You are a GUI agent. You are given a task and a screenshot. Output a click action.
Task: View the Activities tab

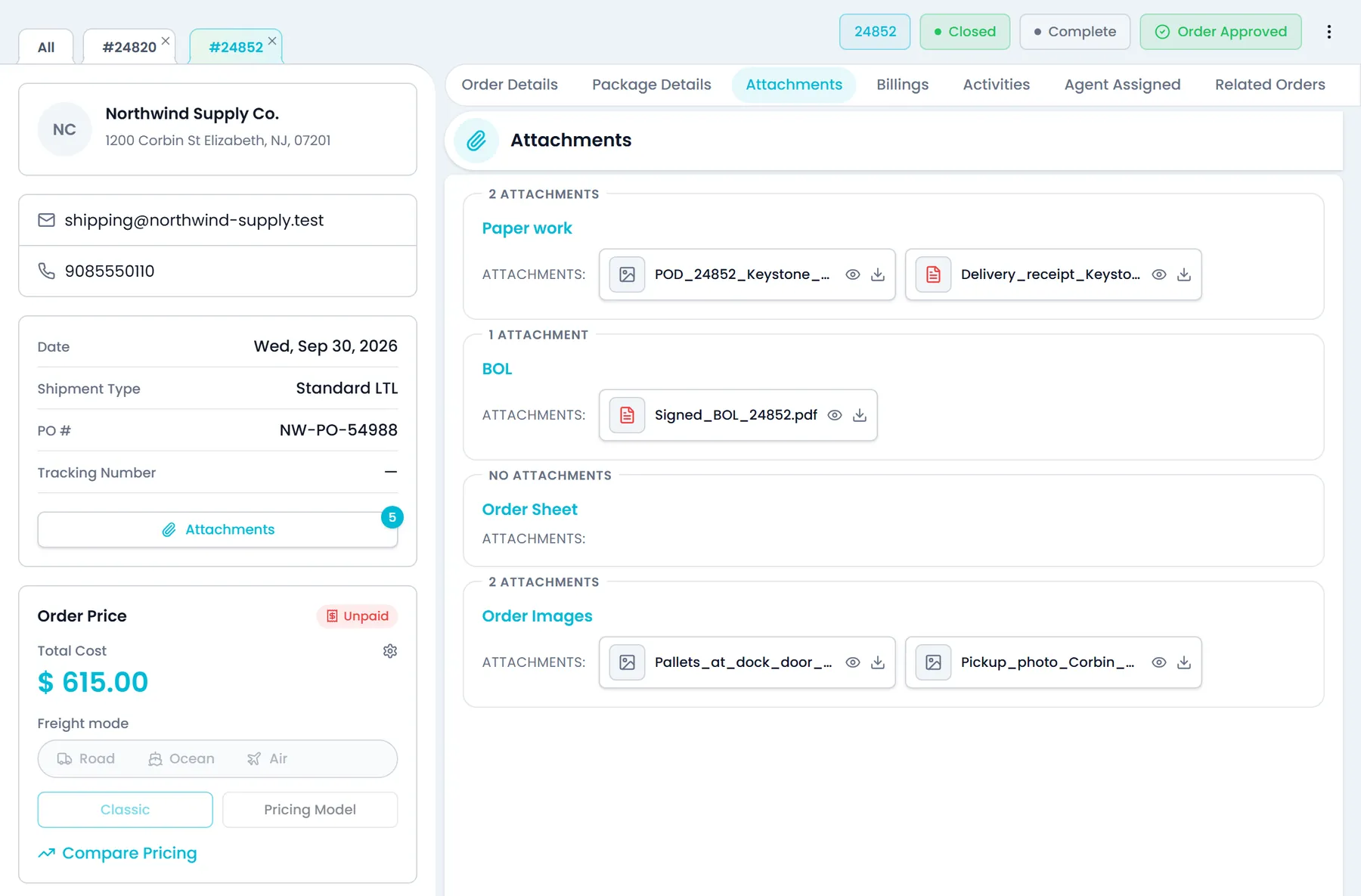point(997,85)
